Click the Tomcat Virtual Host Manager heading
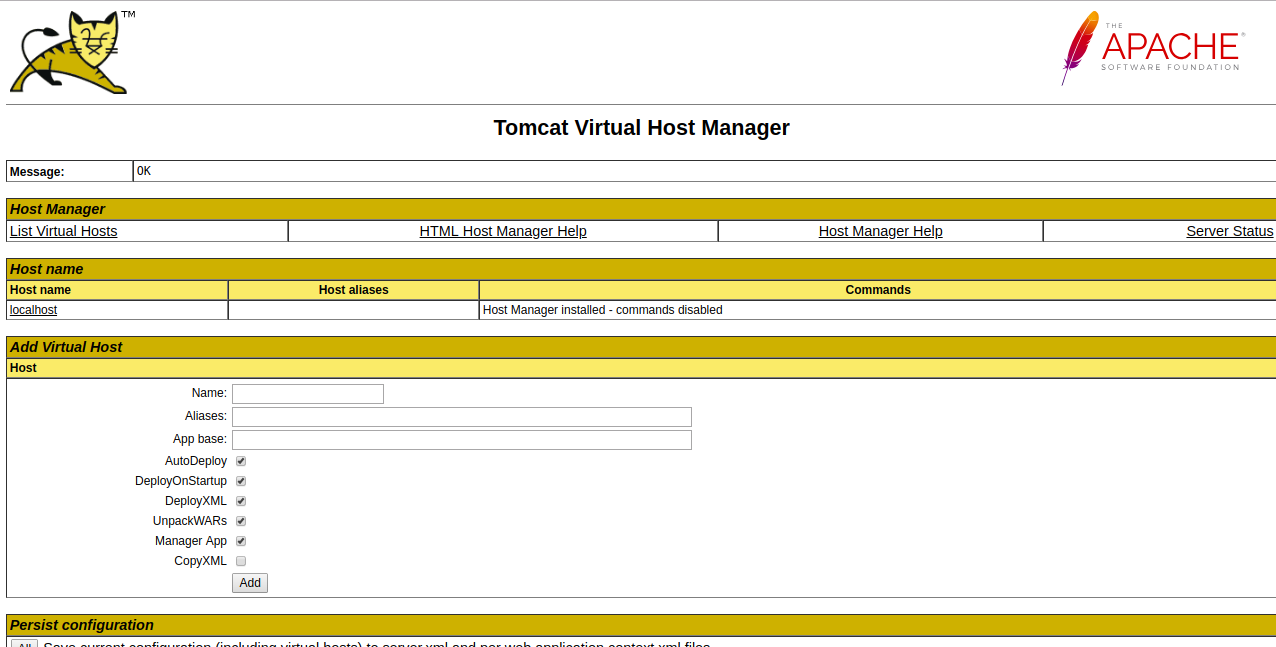Viewport: 1276px width, 647px height. (x=641, y=128)
